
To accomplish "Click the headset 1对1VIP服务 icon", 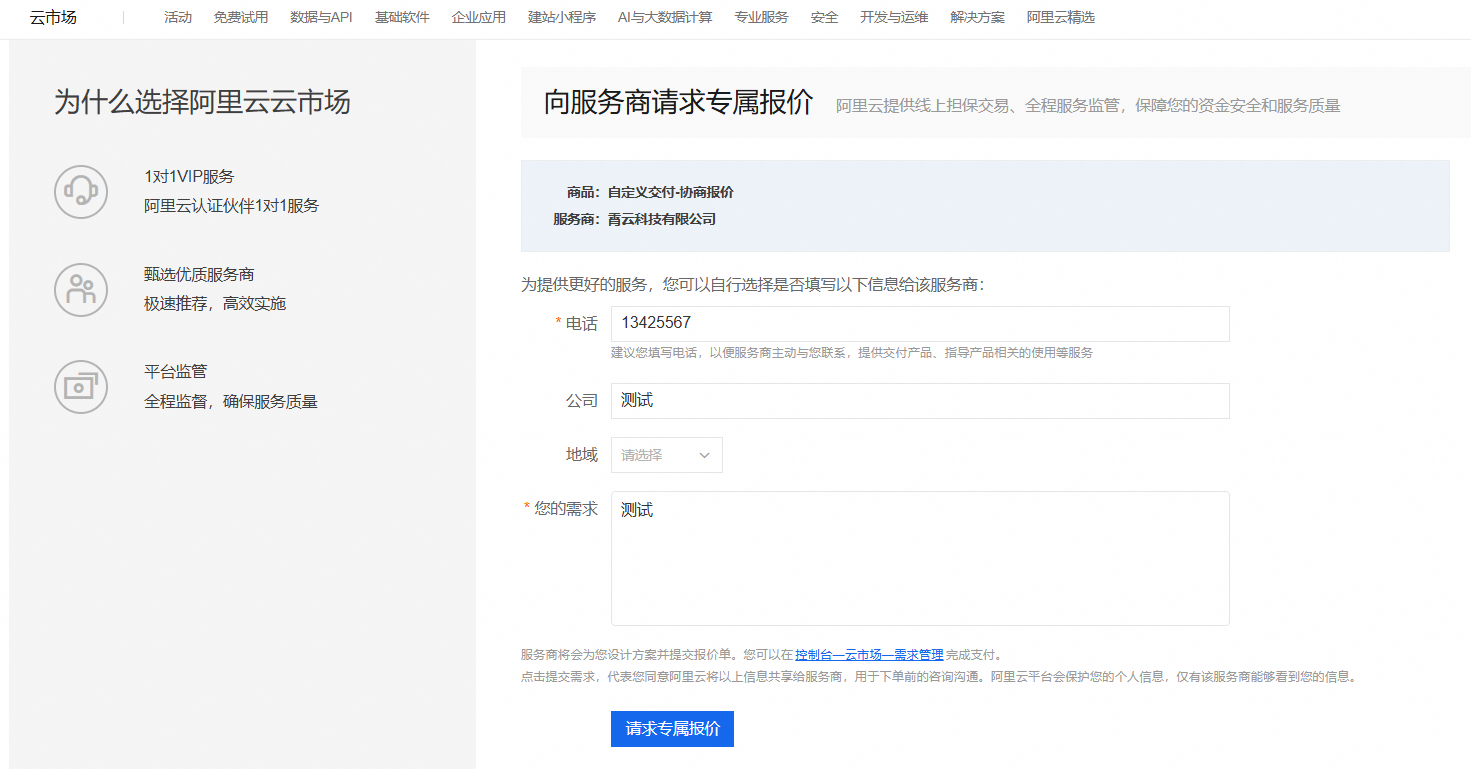I will pyautogui.click(x=81, y=192).
